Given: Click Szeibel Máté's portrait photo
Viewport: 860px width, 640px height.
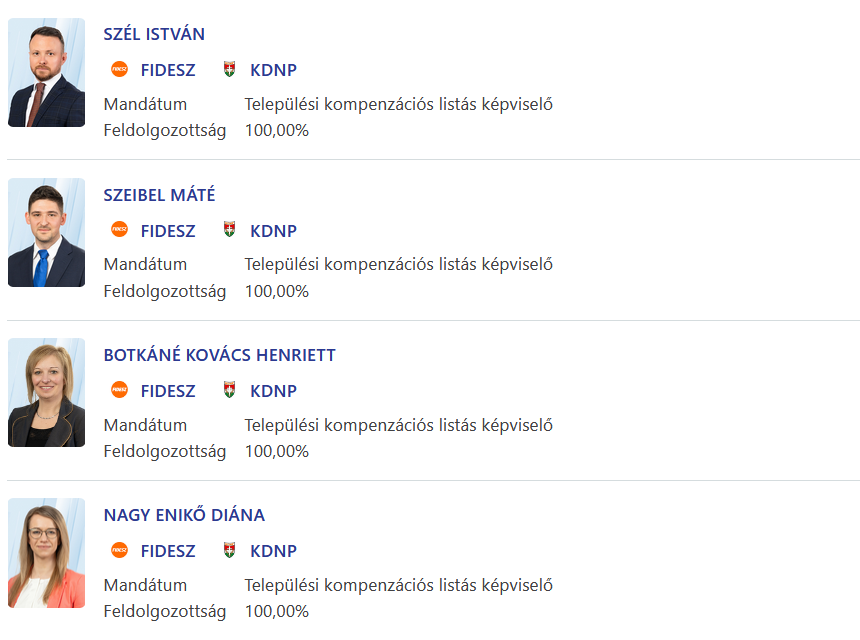Looking at the screenshot, I should (47, 232).
